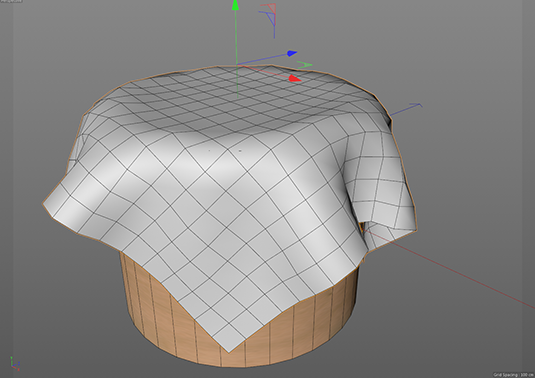The height and width of the screenshot is (378, 535).
Task: Click the lowest hanging corner of the cloth
Action: tap(228, 351)
